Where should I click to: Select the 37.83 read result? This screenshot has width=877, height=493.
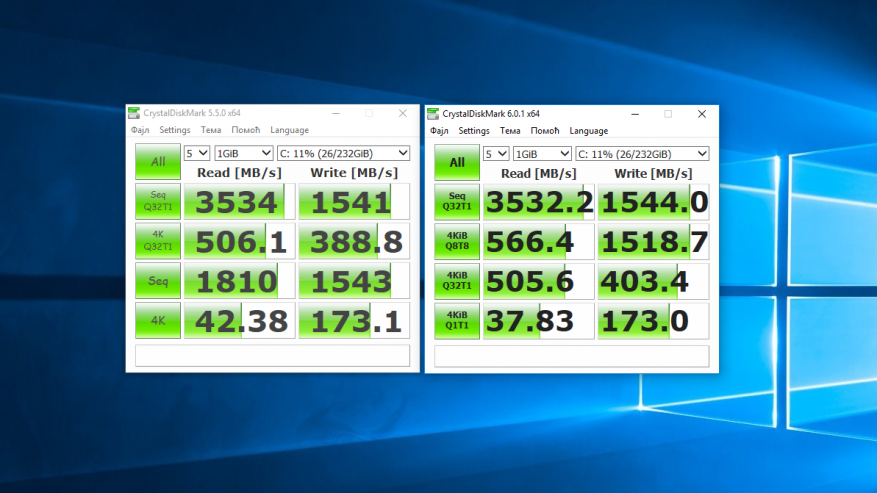click(539, 321)
